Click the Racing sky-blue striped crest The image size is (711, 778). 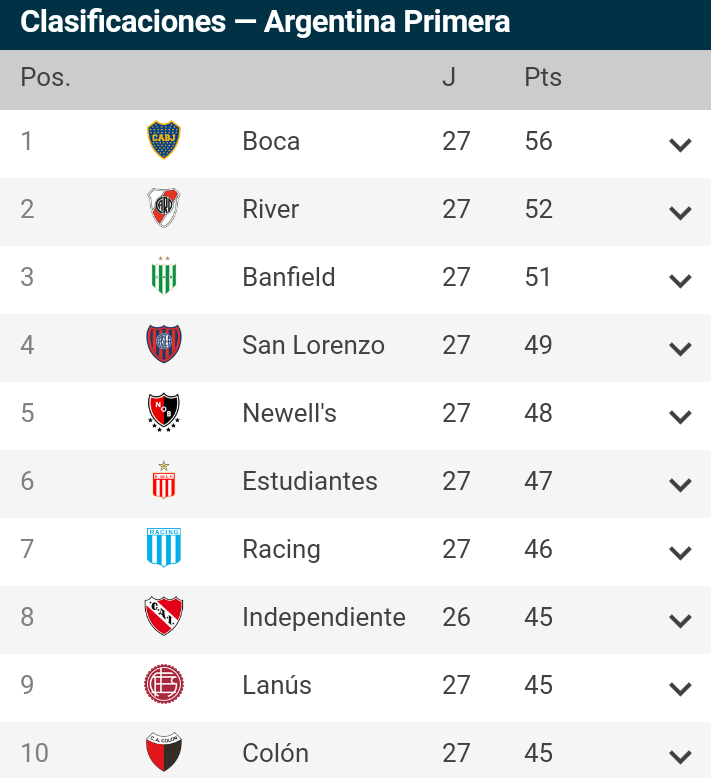click(164, 547)
